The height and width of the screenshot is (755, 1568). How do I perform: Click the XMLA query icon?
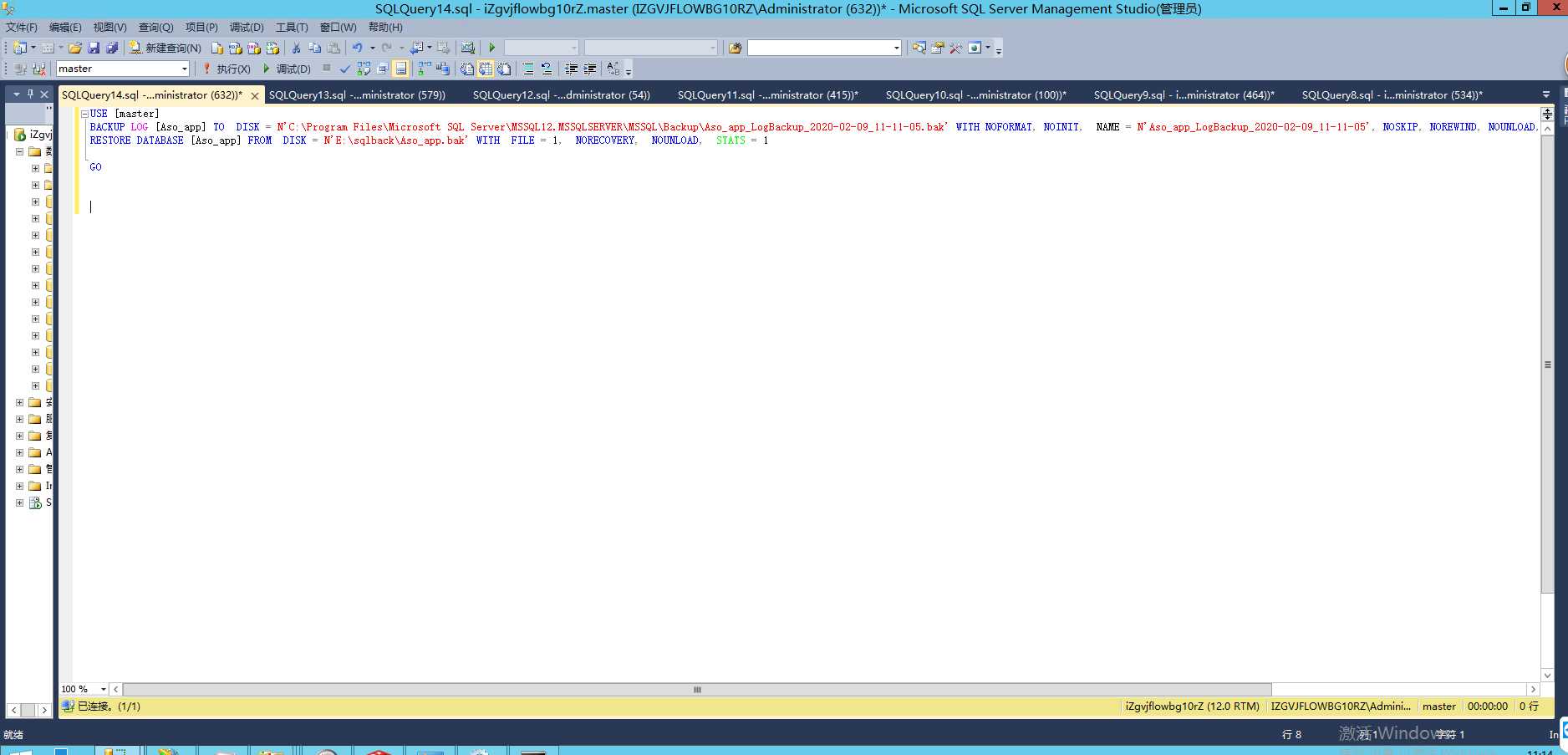[x=272, y=48]
